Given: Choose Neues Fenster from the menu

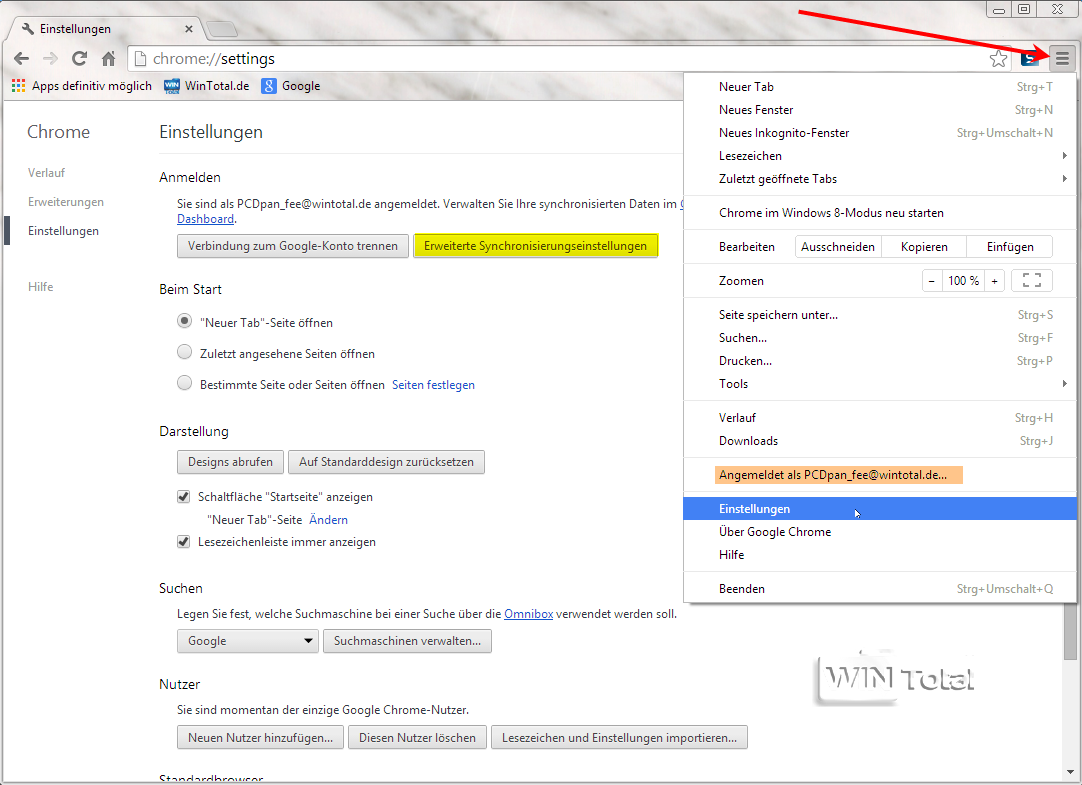Looking at the screenshot, I should pos(880,110).
